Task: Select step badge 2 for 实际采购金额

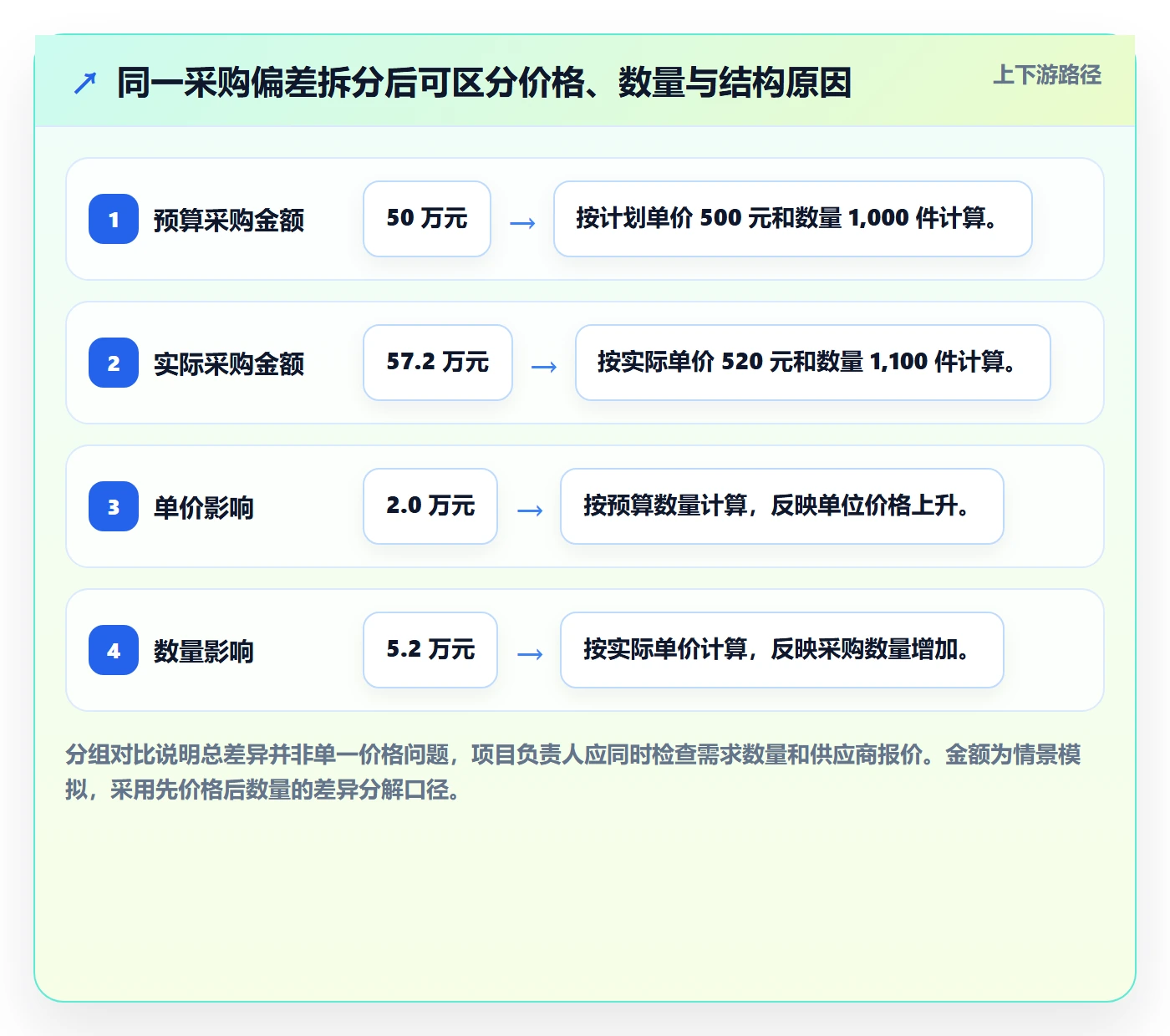Action: tap(114, 363)
